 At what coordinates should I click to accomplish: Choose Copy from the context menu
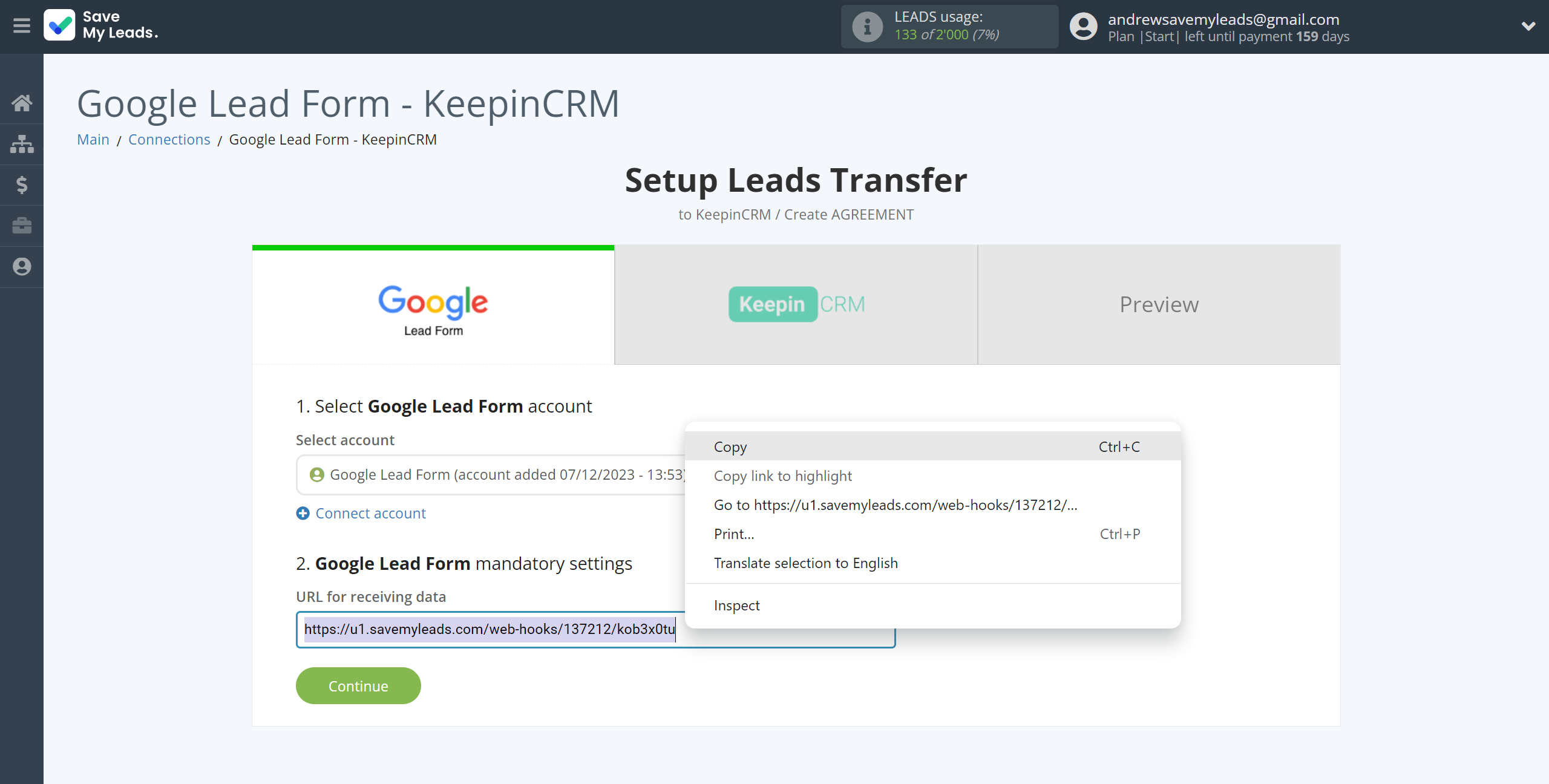933,446
